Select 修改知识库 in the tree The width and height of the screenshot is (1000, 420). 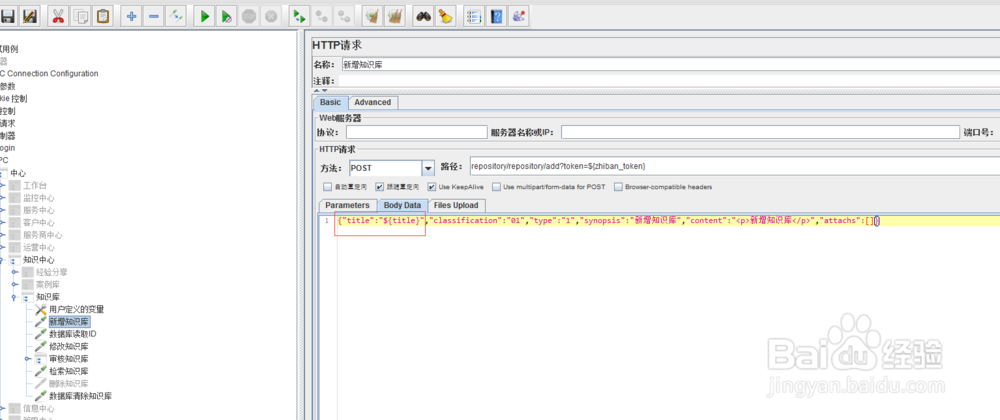[68, 347]
